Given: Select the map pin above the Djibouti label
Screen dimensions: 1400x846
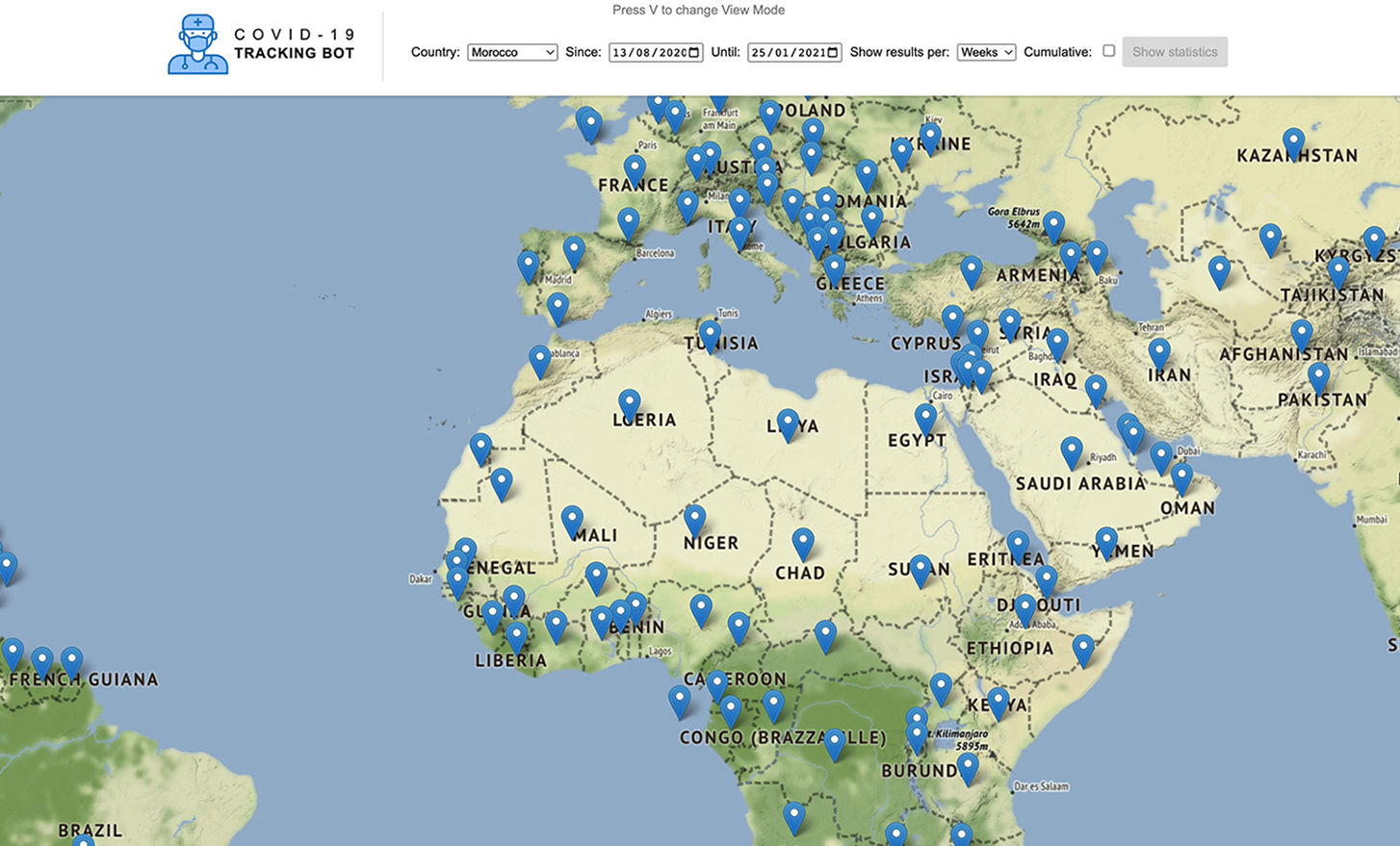Looking at the screenshot, I should [1046, 581].
